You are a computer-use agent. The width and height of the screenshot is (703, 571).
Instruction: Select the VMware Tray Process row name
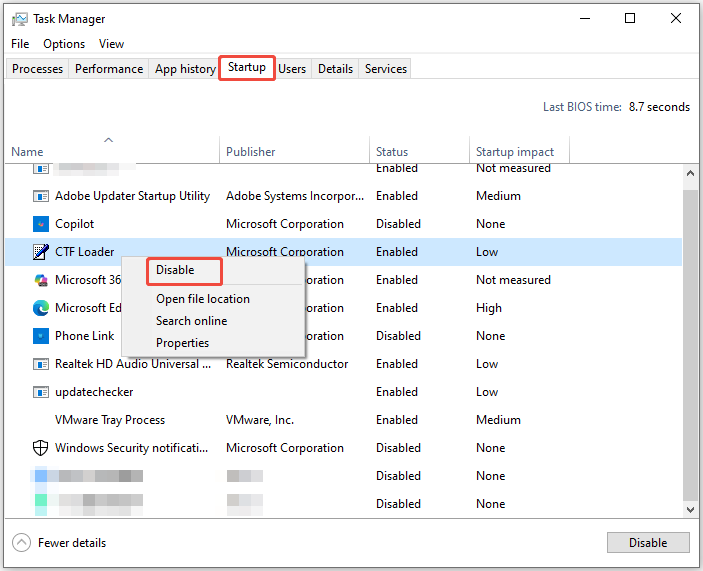click(110, 420)
